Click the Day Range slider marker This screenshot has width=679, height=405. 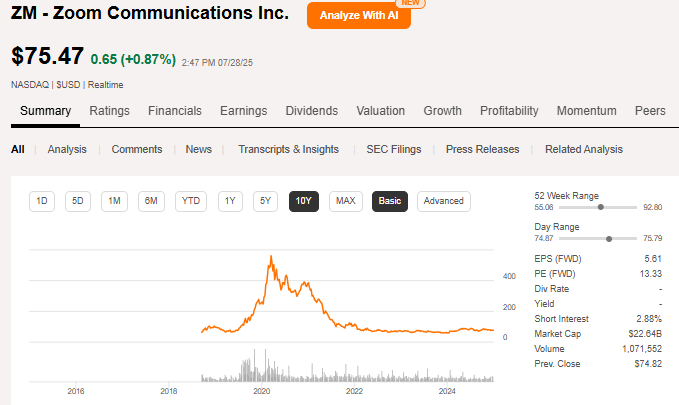[610, 239]
